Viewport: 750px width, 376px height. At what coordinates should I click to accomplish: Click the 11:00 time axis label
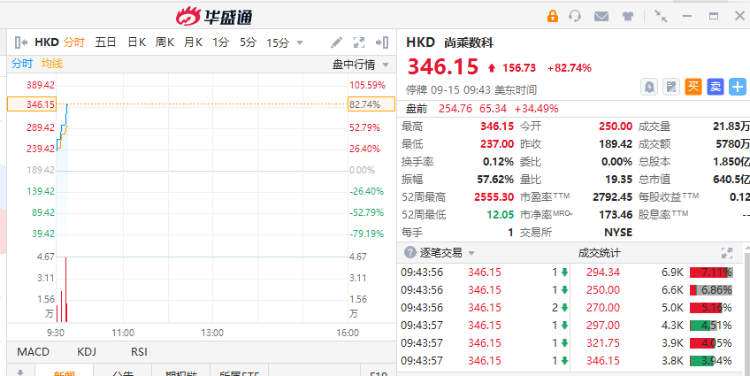[123, 332]
